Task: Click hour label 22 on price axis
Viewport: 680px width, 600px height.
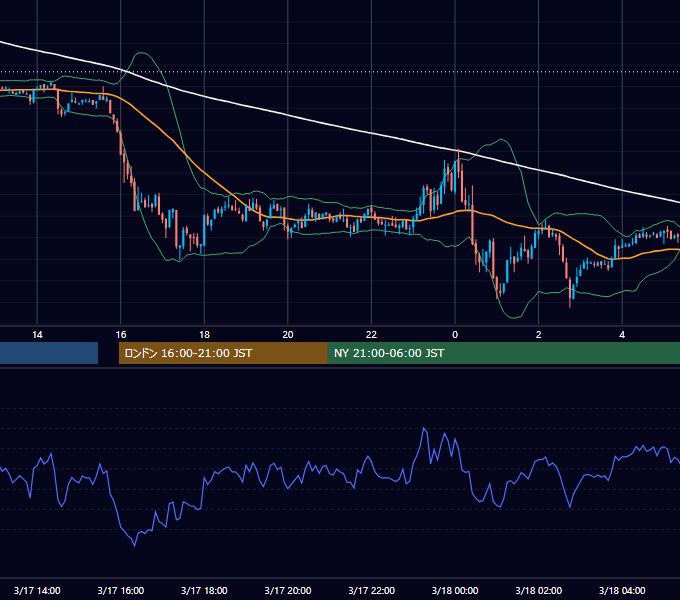Action: point(372,335)
